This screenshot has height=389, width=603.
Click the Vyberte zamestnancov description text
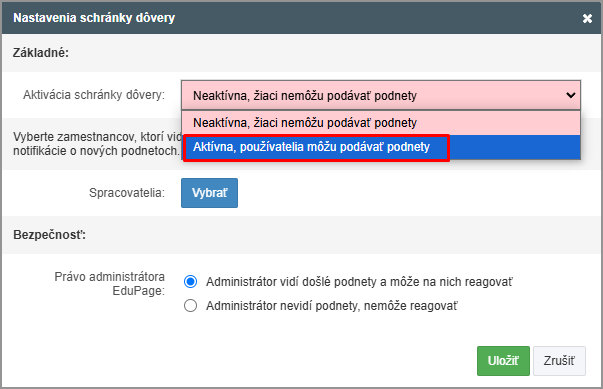pos(97,144)
